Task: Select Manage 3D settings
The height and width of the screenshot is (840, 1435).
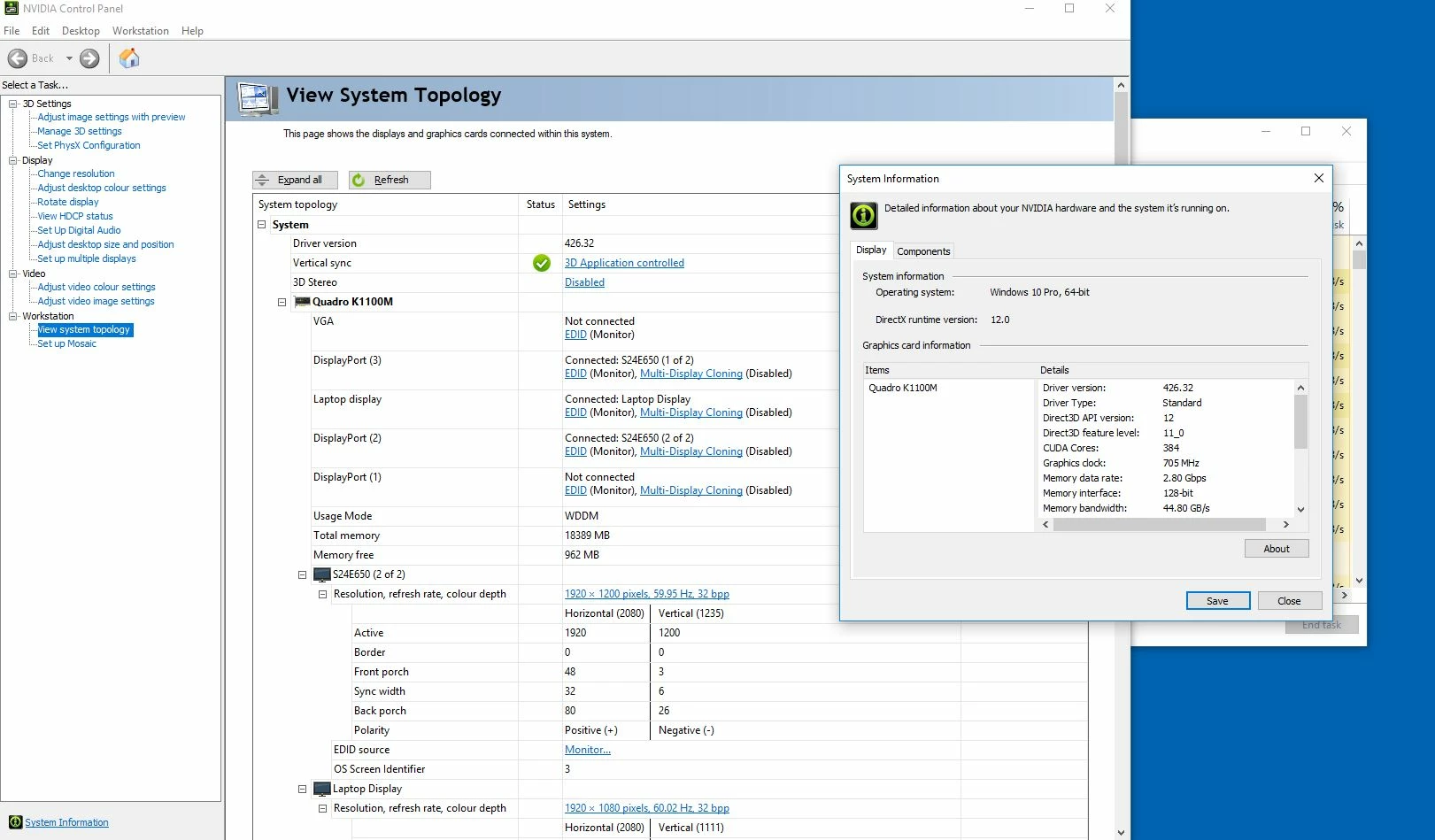Action: tap(80, 131)
